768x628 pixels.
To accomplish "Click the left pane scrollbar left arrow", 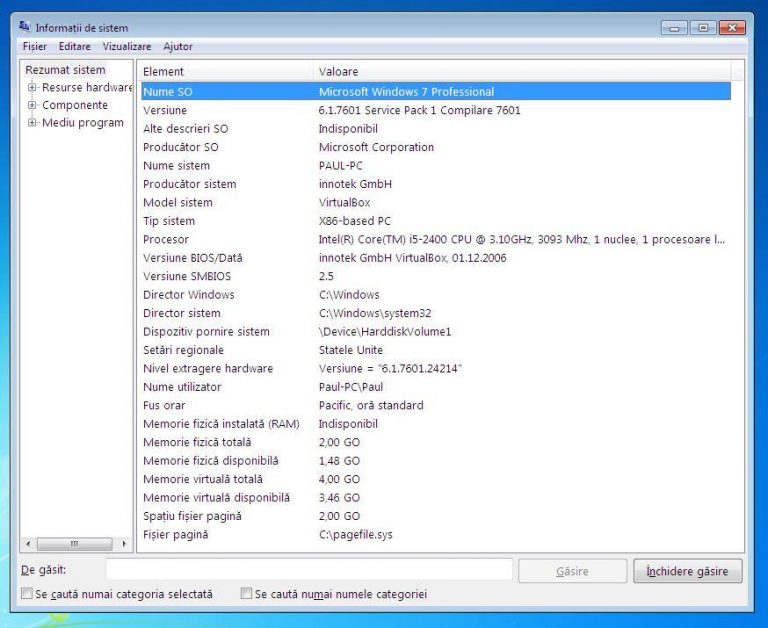I will coord(28,544).
